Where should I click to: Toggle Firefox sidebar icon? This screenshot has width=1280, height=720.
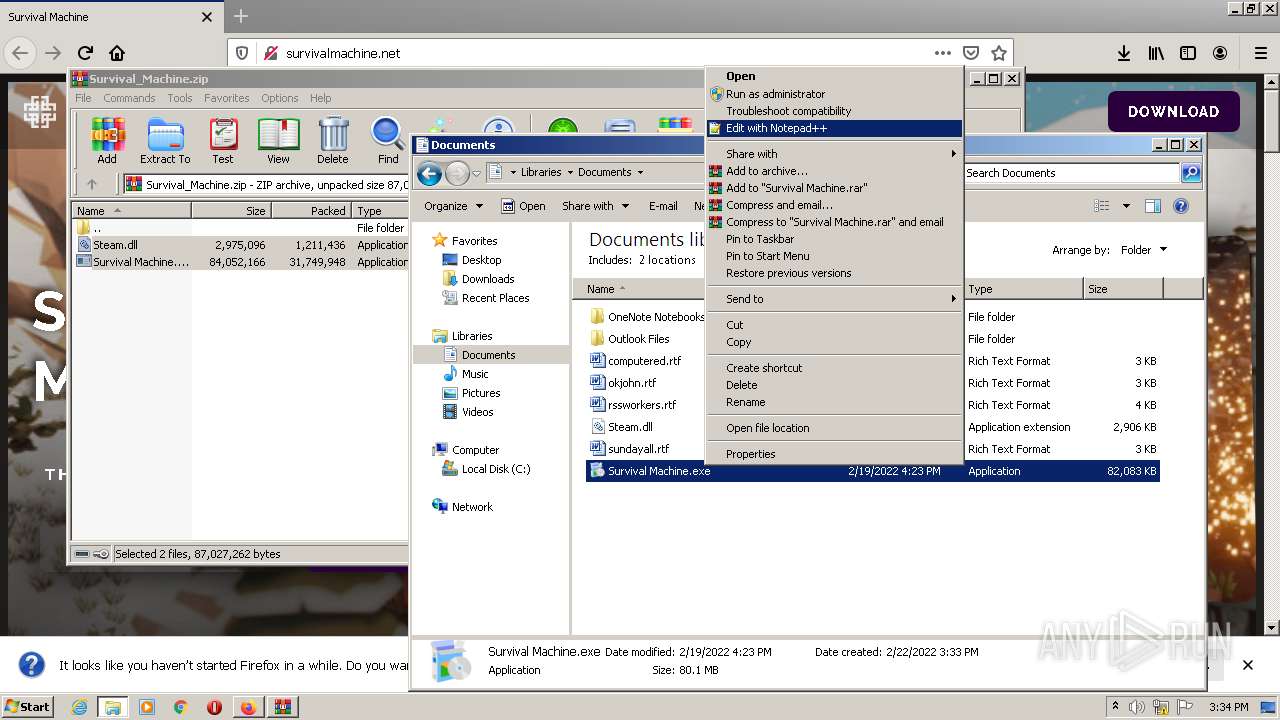[x=1188, y=53]
